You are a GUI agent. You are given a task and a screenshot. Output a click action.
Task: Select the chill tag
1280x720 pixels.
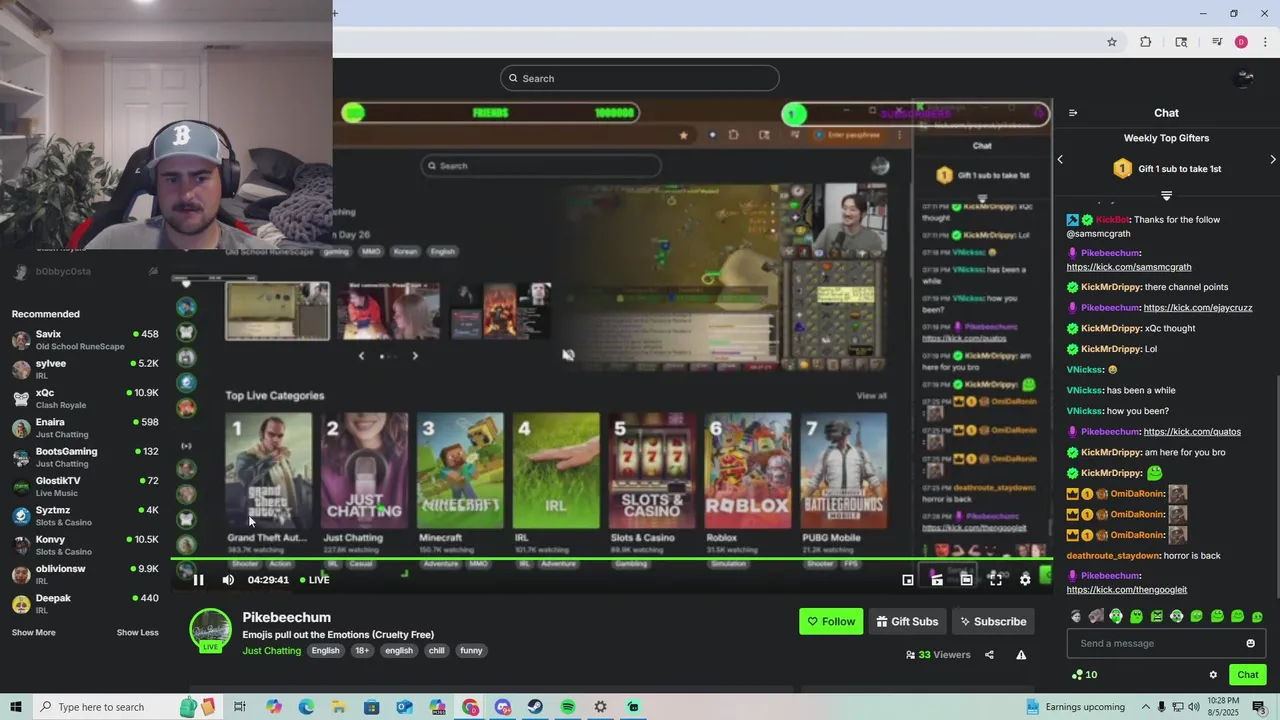[x=436, y=651]
